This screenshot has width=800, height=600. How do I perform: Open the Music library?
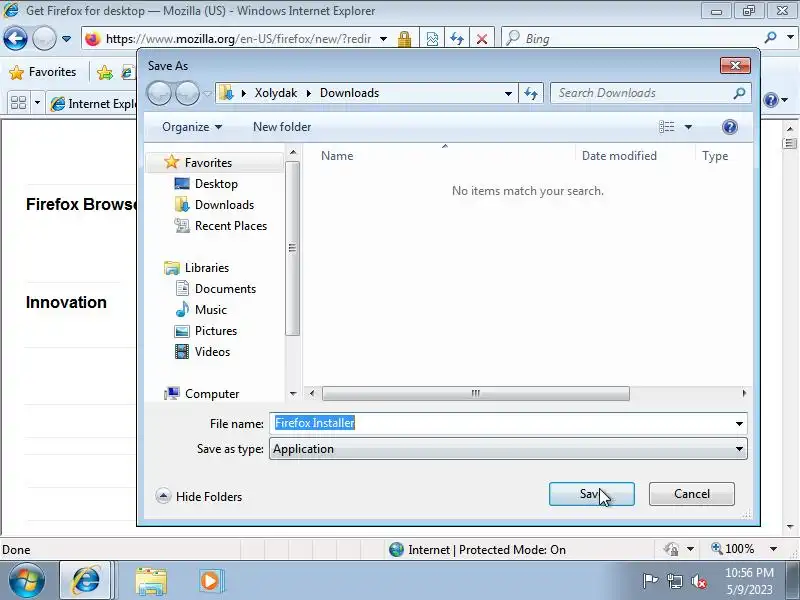click(201, 310)
